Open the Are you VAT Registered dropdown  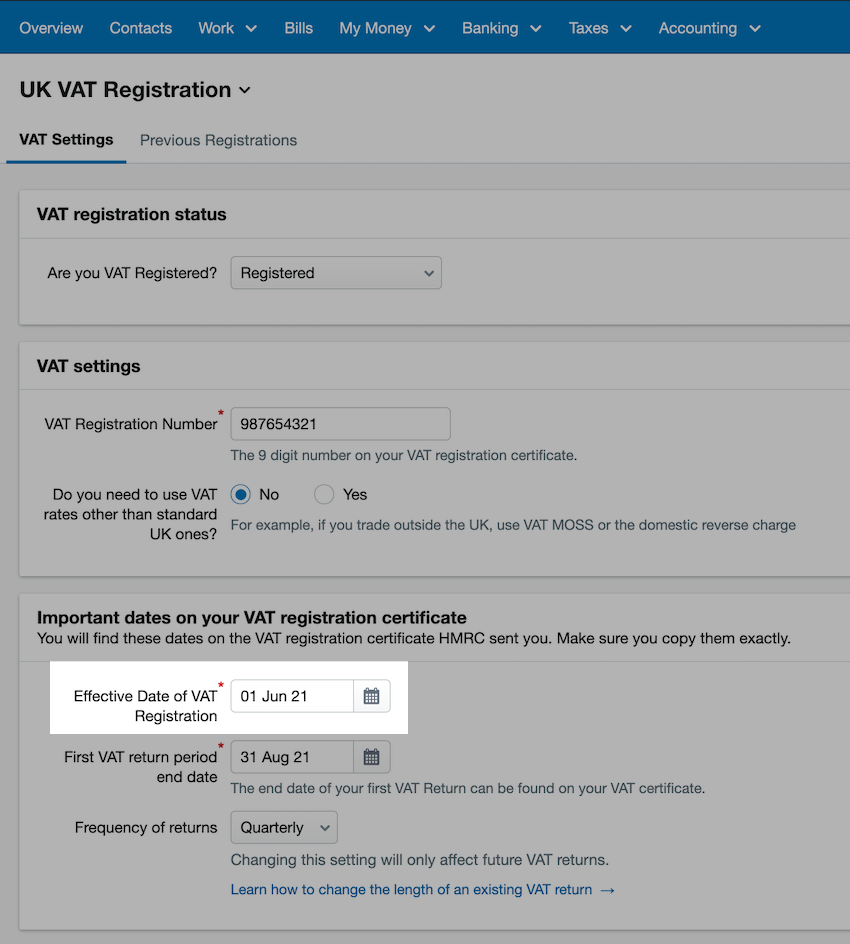click(x=336, y=273)
